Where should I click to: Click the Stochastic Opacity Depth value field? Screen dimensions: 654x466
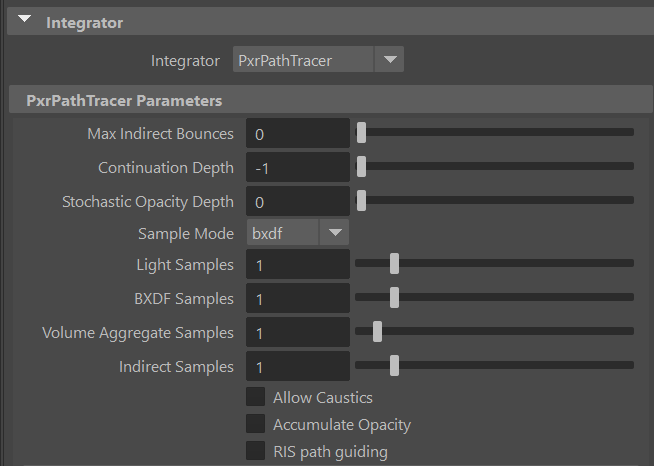point(298,202)
